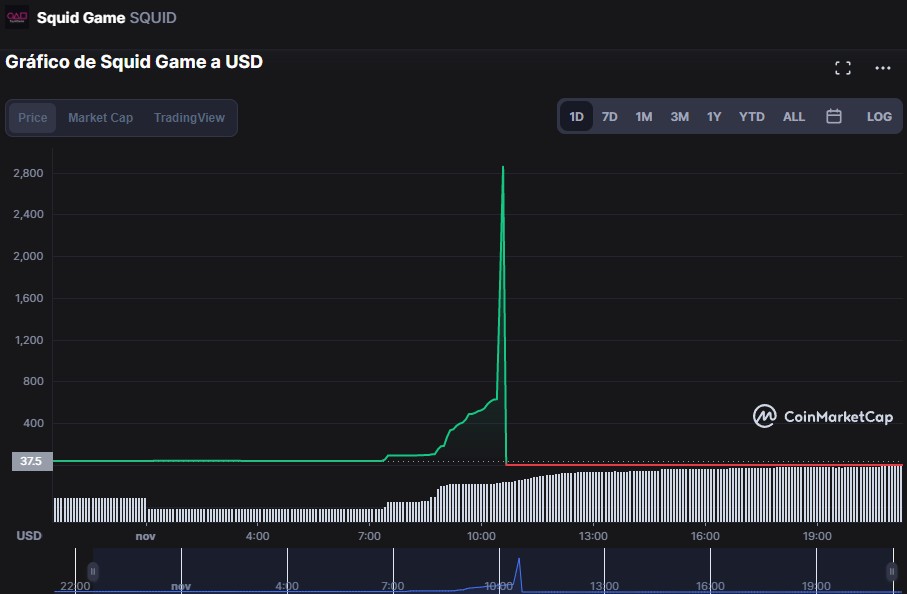Open the TradingView chart tab
This screenshot has height=594, width=907.
tap(189, 118)
